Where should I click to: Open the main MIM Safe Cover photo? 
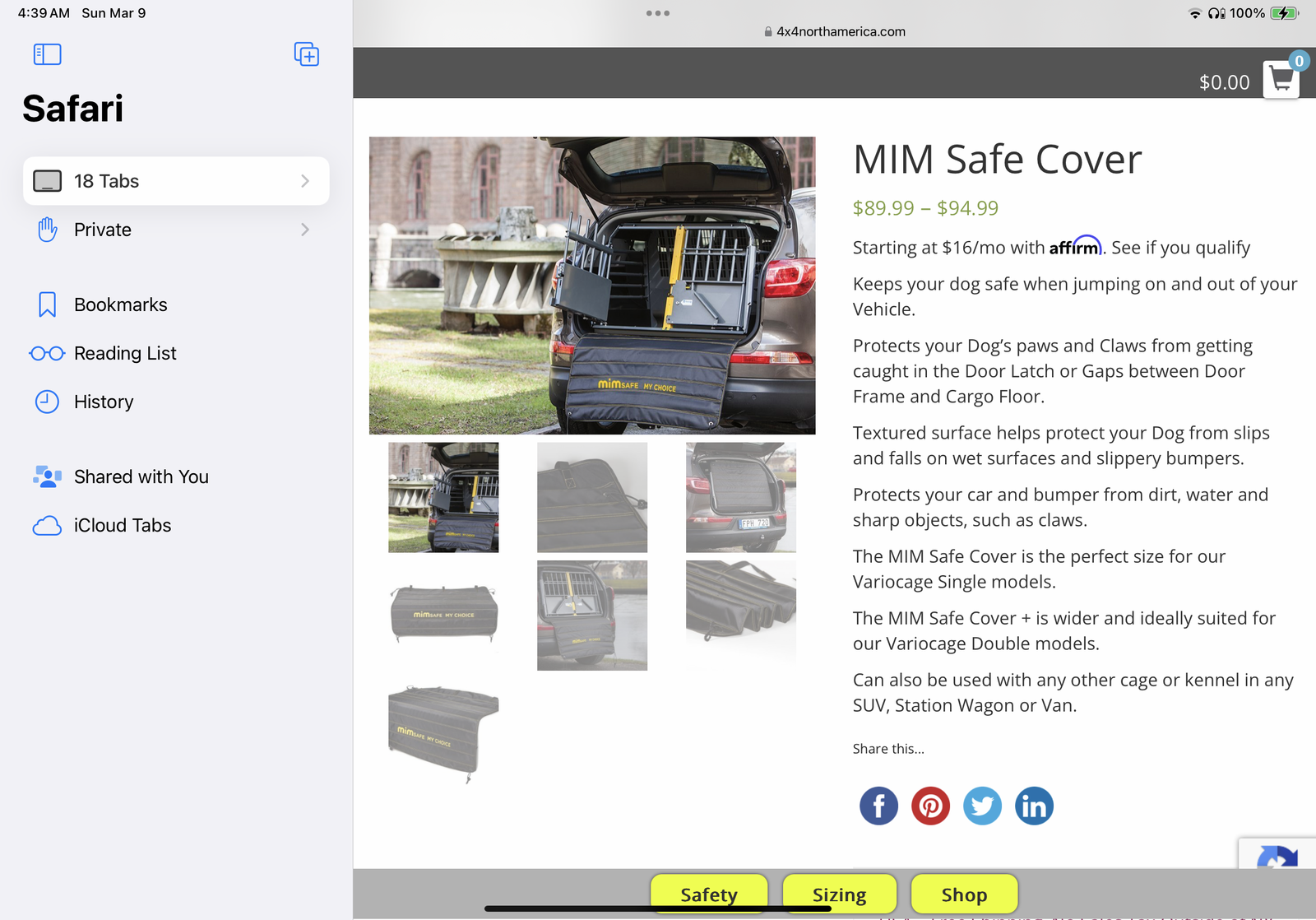click(592, 286)
